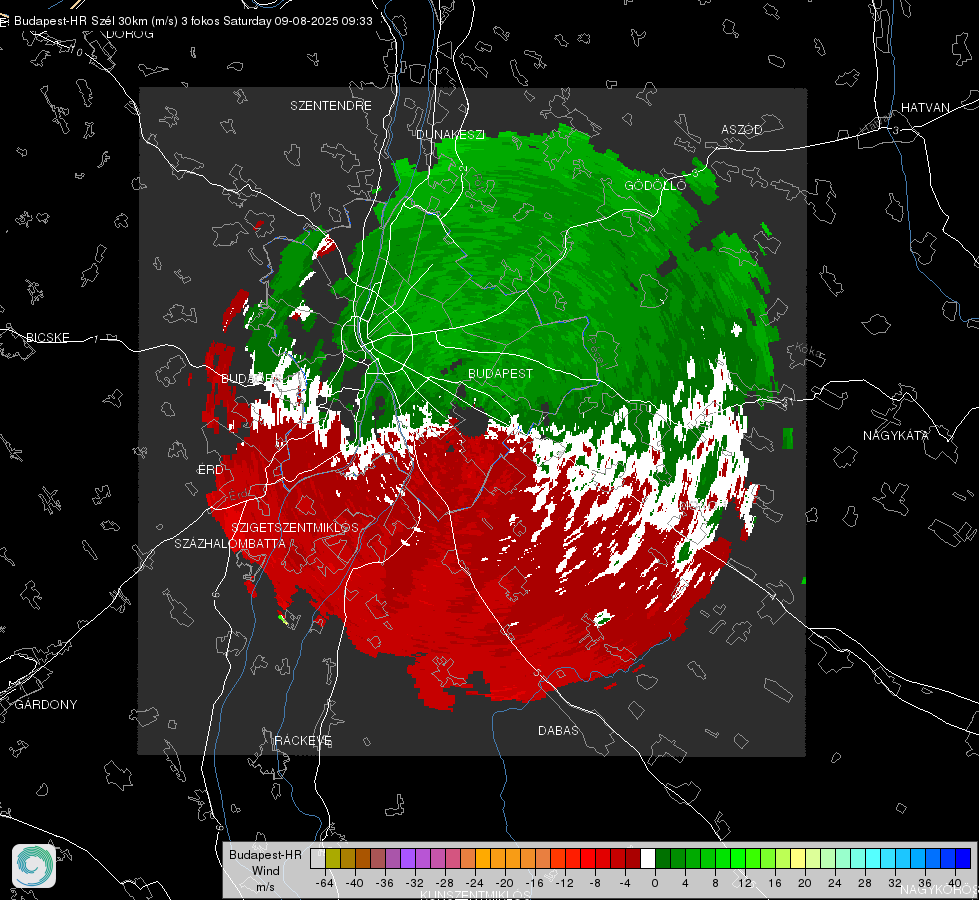Screen dimensions: 979x900
Task: Click the -24 value in the legend
Action: [x=475, y=883]
